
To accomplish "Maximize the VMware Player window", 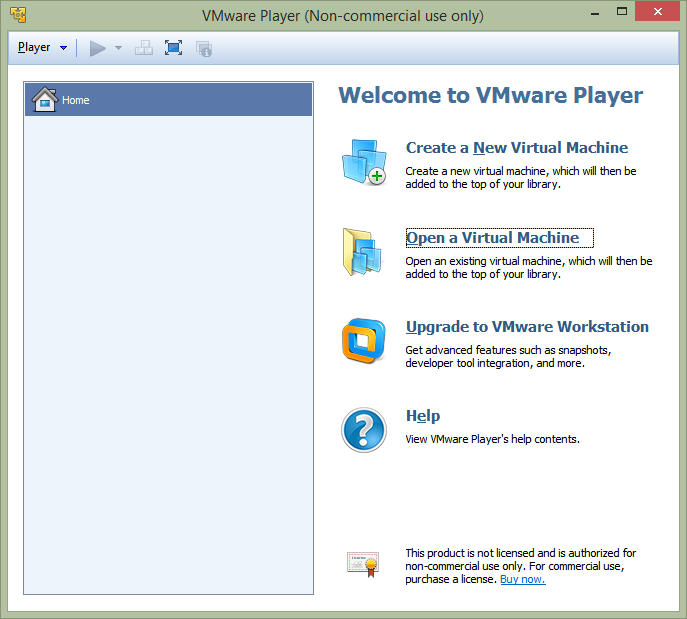I will [622, 12].
